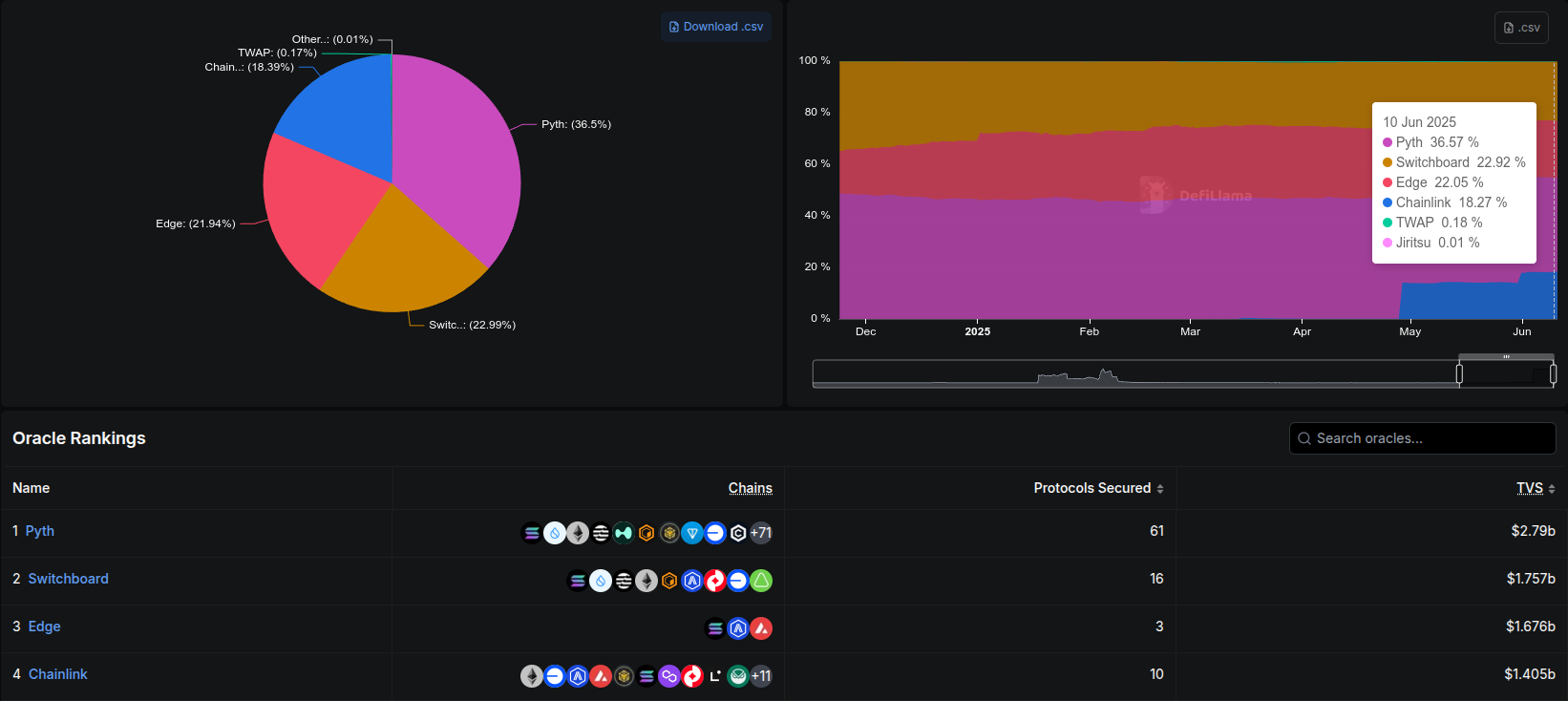Open the Switchboard oracle page
The image size is (1568, 701).
[69, 579]
